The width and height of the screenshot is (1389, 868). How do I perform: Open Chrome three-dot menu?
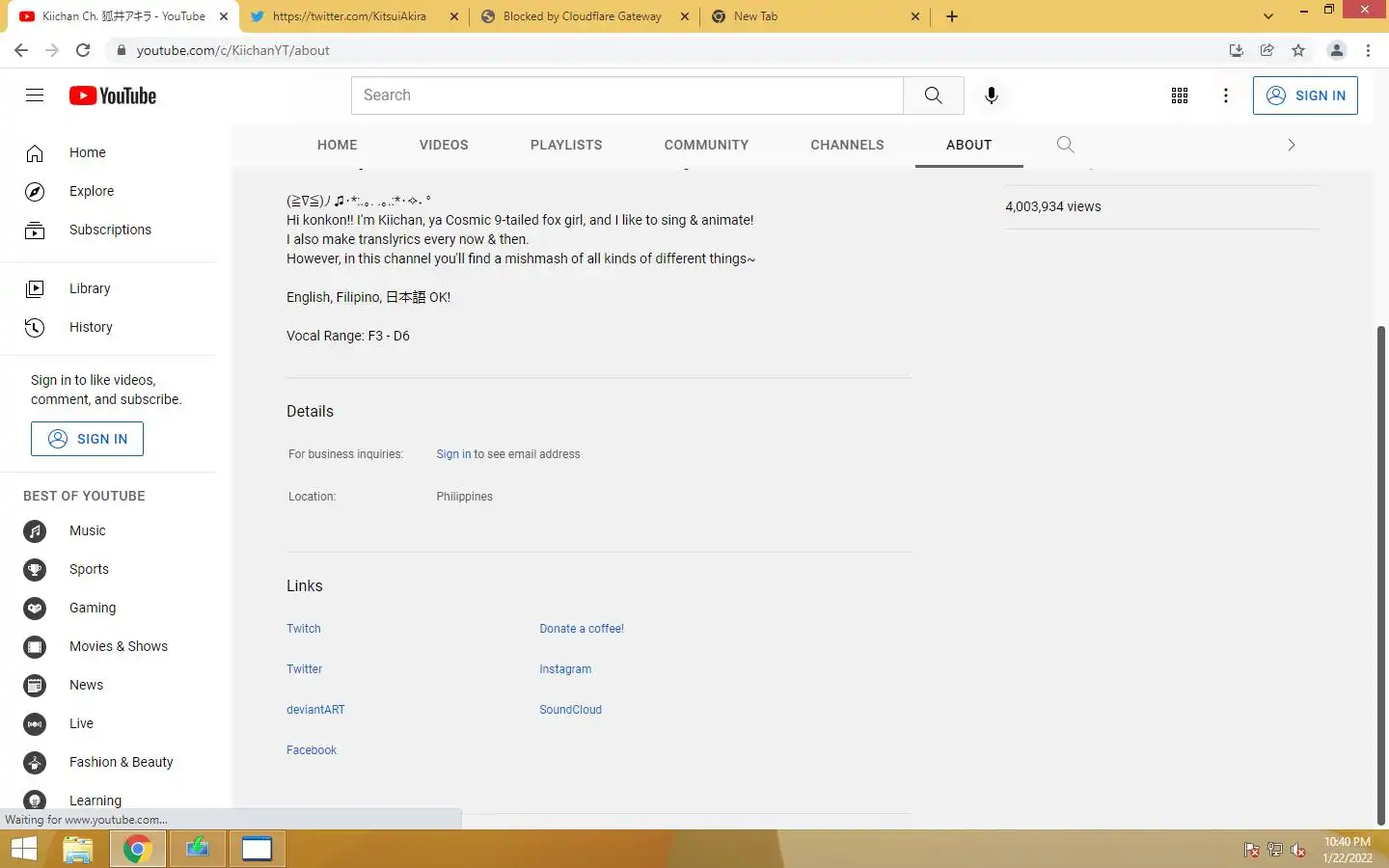1368,50
